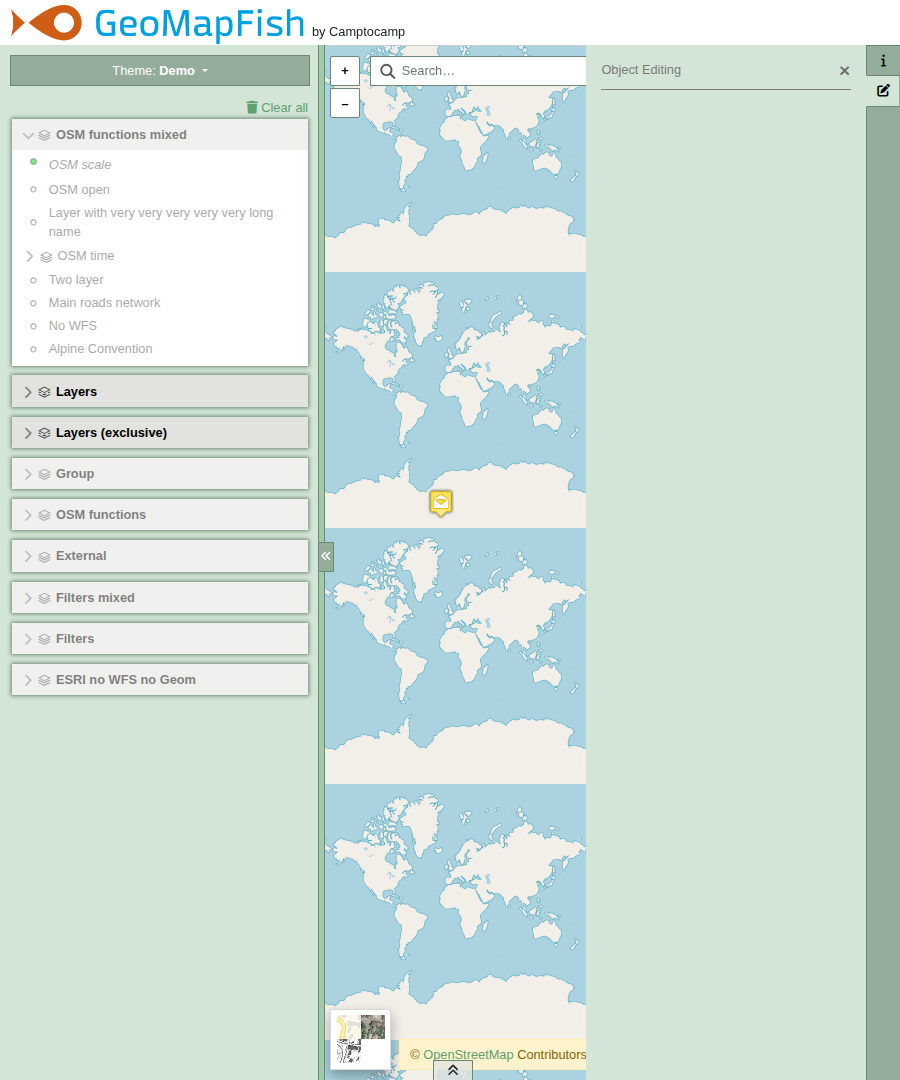This screenshot has height=1080, width=900.
Task: Expand the Filters mixed group
Action: (x=28, y=598)
